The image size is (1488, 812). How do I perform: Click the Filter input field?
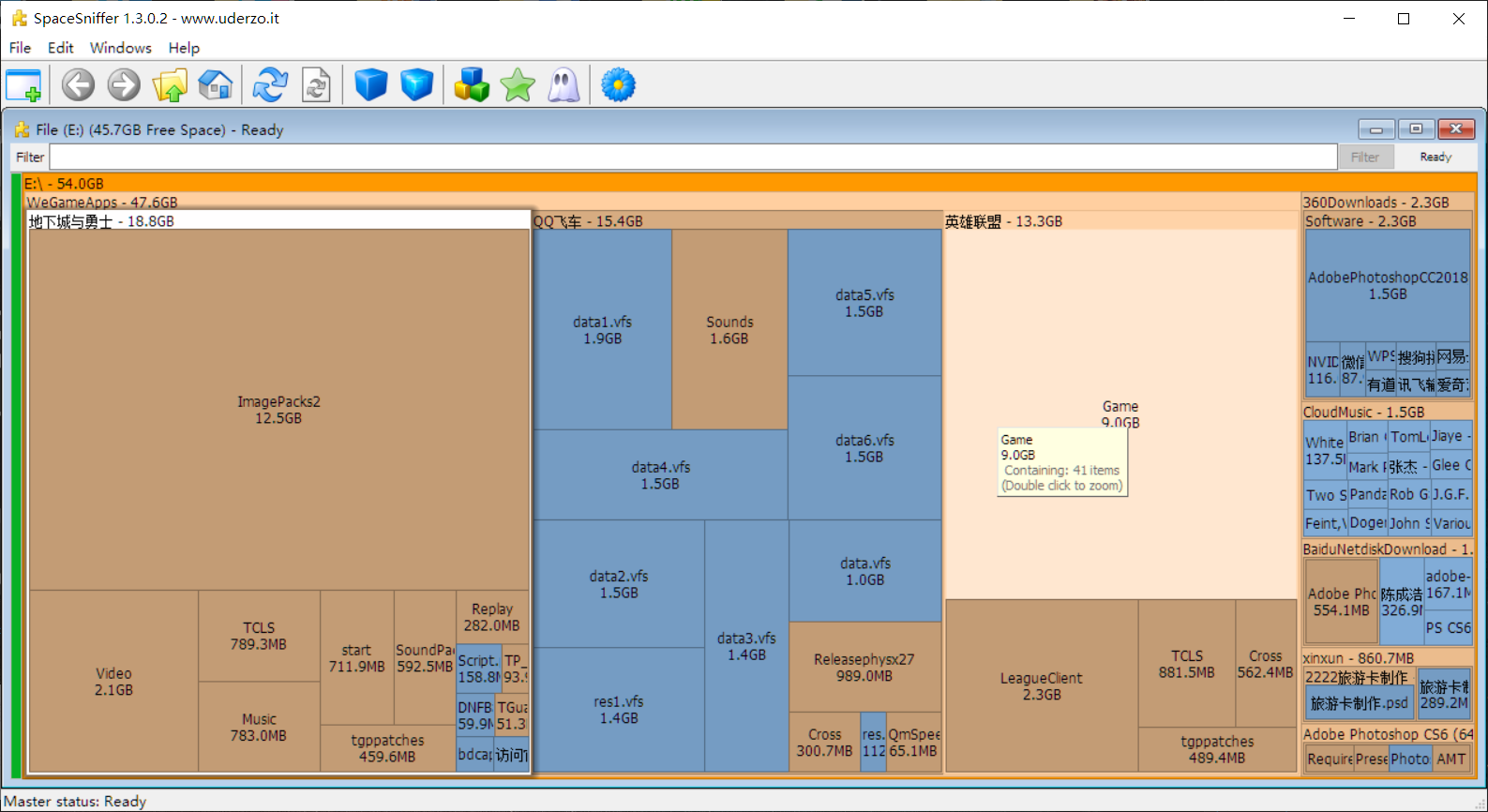point(693,157)
